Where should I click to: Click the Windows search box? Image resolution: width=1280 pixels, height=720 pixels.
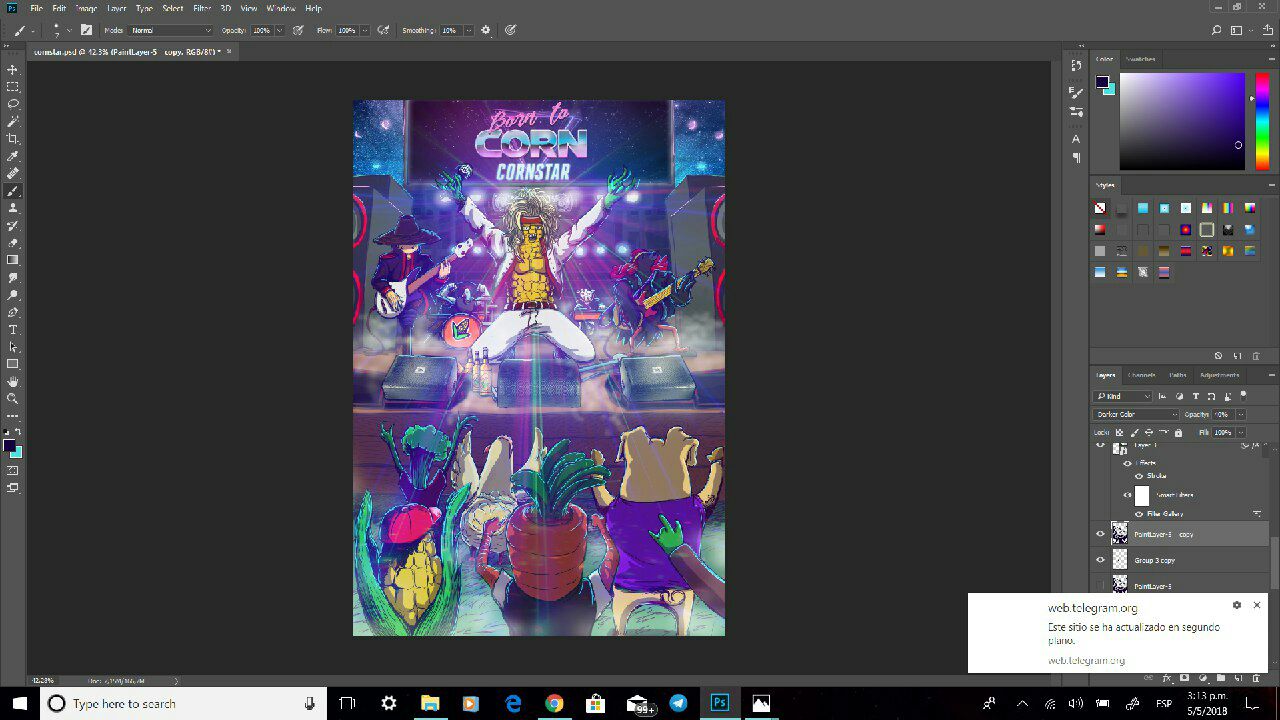point(183,704)
